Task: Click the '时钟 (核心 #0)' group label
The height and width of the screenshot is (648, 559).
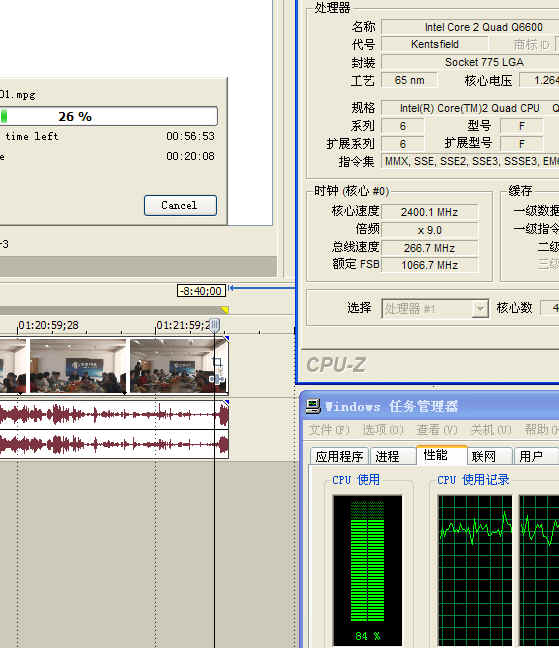Action: [351, 191]
